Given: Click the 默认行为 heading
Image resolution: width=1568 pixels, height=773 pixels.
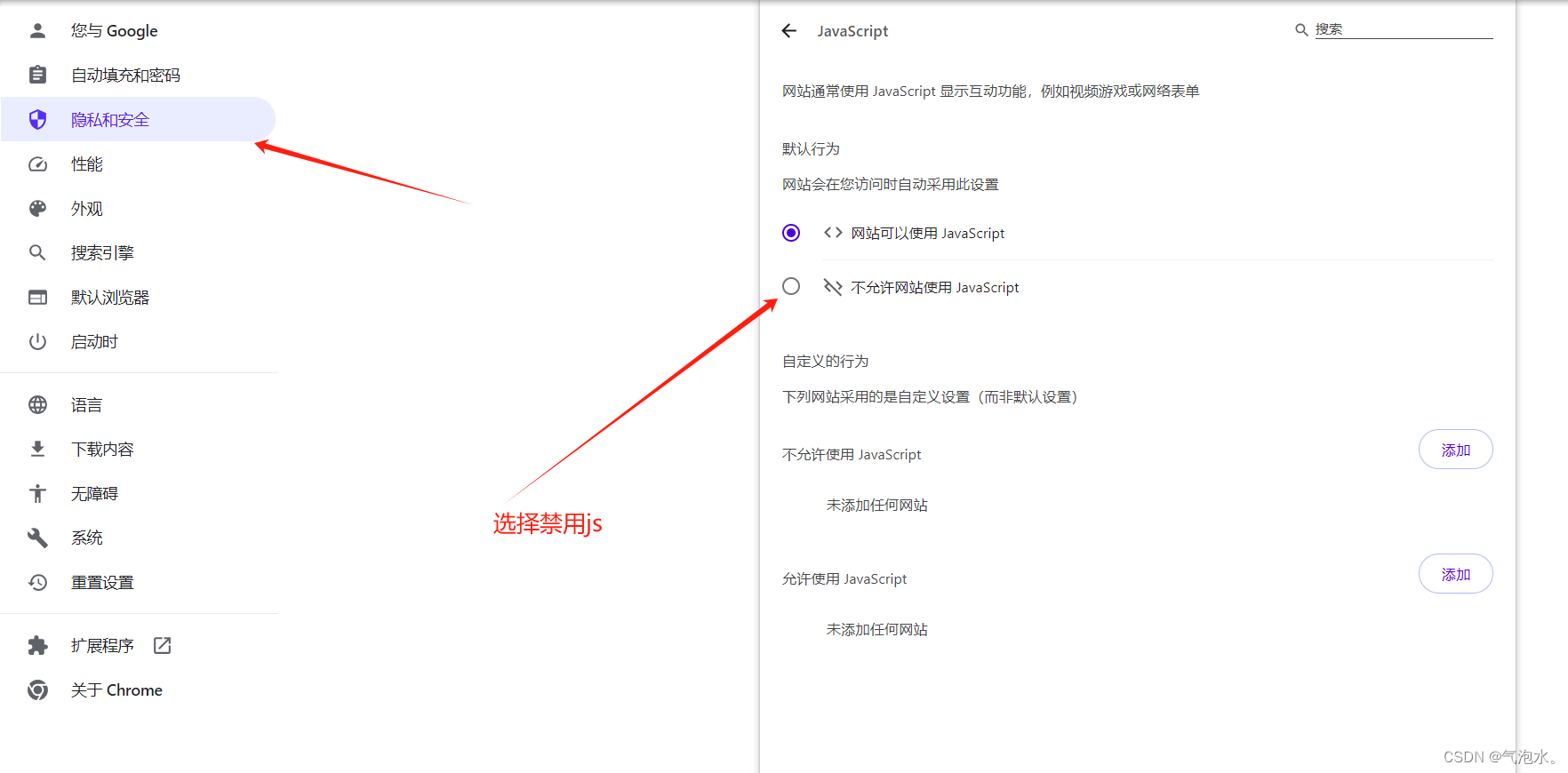Looking at the screenshot, I should coord(811,148).
